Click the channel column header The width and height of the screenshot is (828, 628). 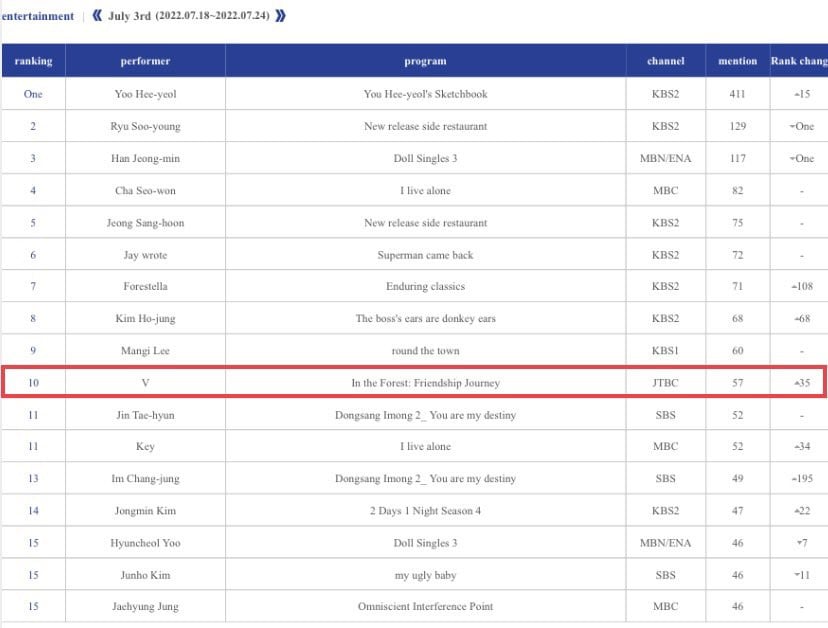[665, 61]
